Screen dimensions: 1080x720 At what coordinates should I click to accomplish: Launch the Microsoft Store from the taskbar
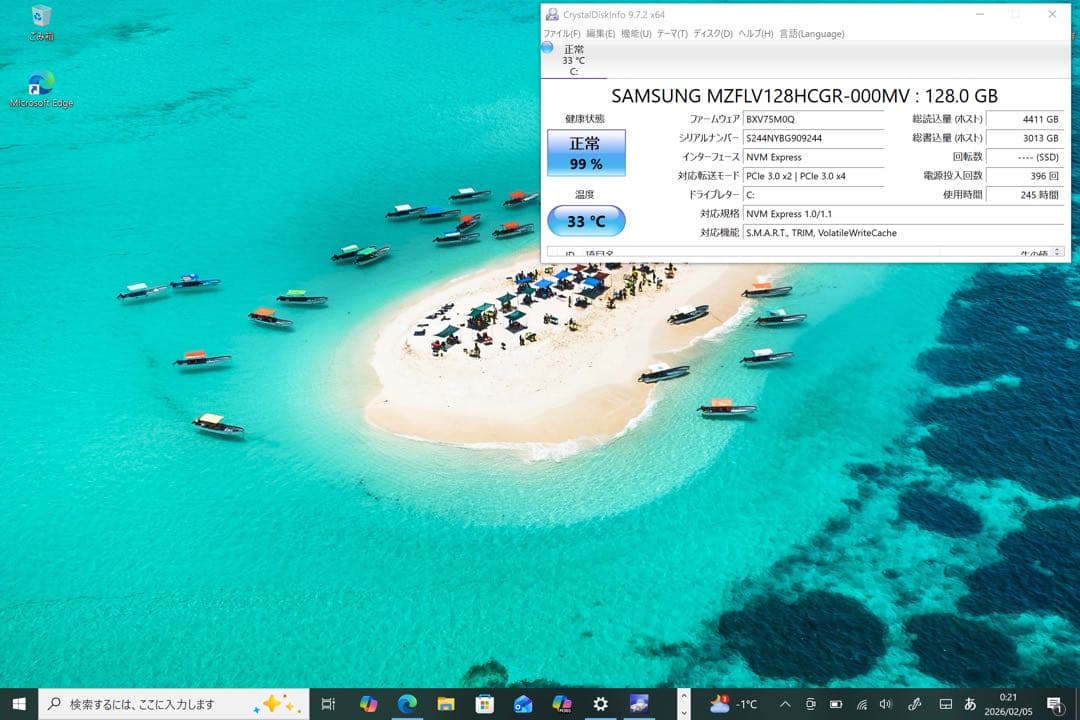pyautogui.click(x=484, y=705)
